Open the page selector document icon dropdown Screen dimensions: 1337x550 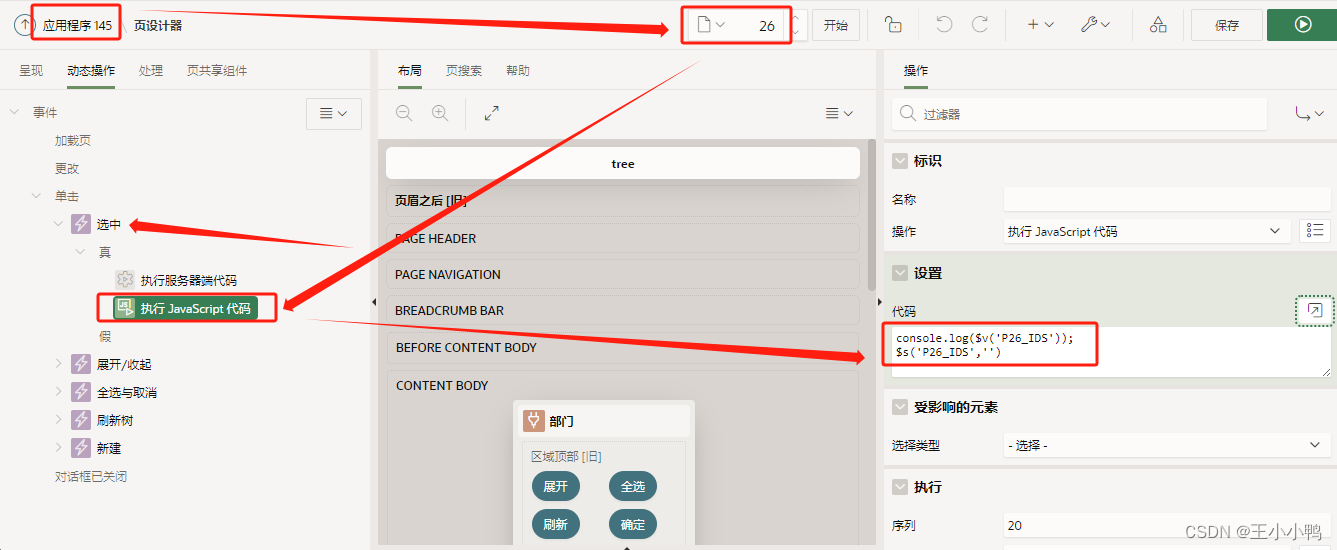tap(711, 25)
